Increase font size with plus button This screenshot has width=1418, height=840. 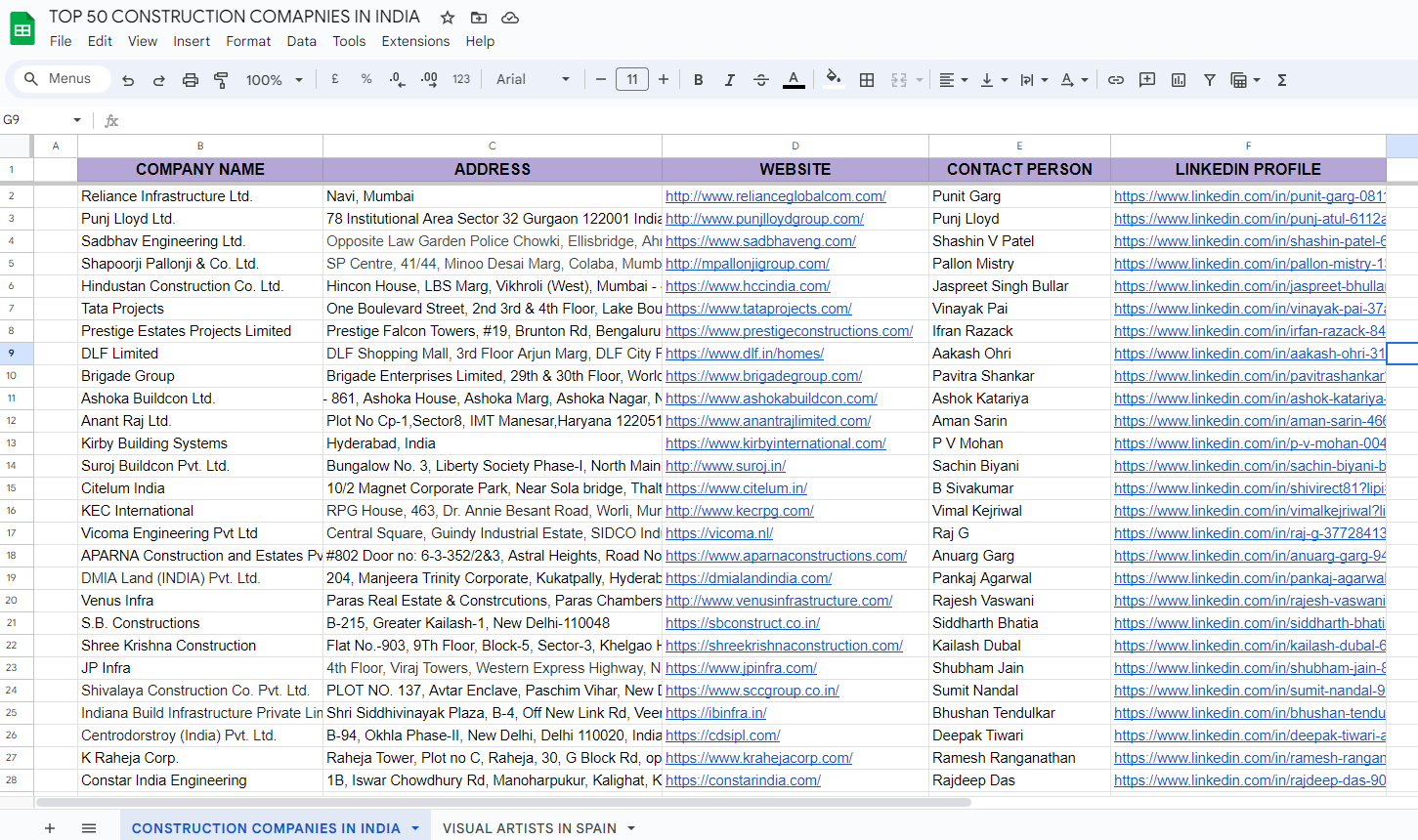tap(664, 79)
